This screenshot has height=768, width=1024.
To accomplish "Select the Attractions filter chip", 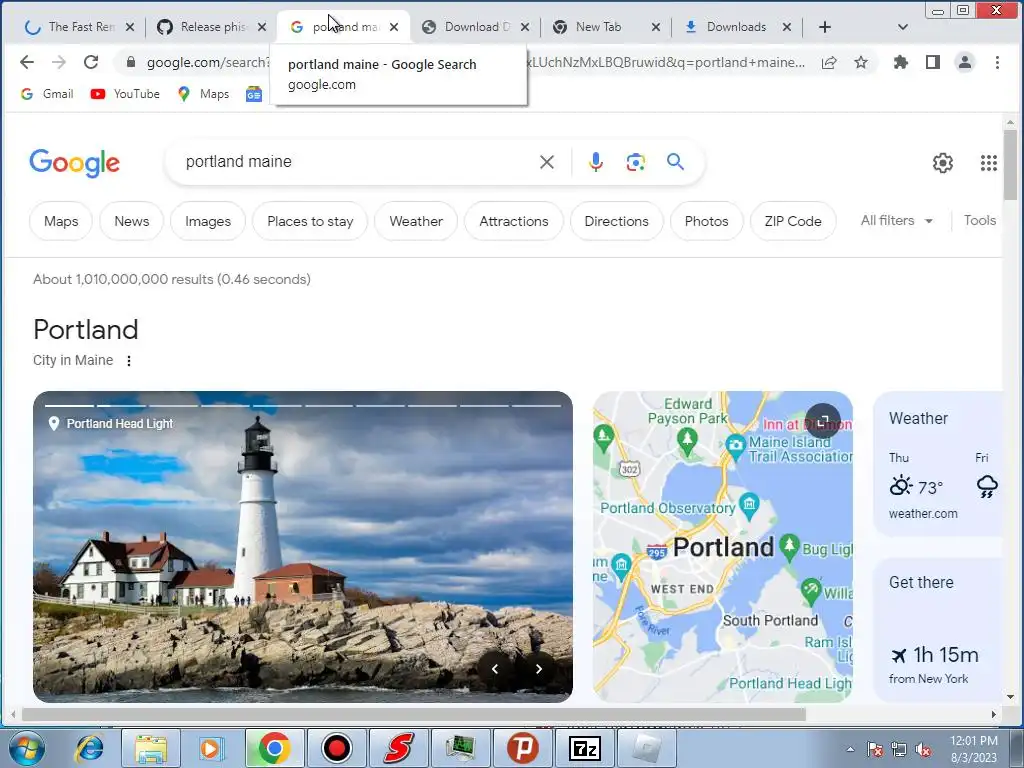I will pyautogui.click(x=513, y=221).
